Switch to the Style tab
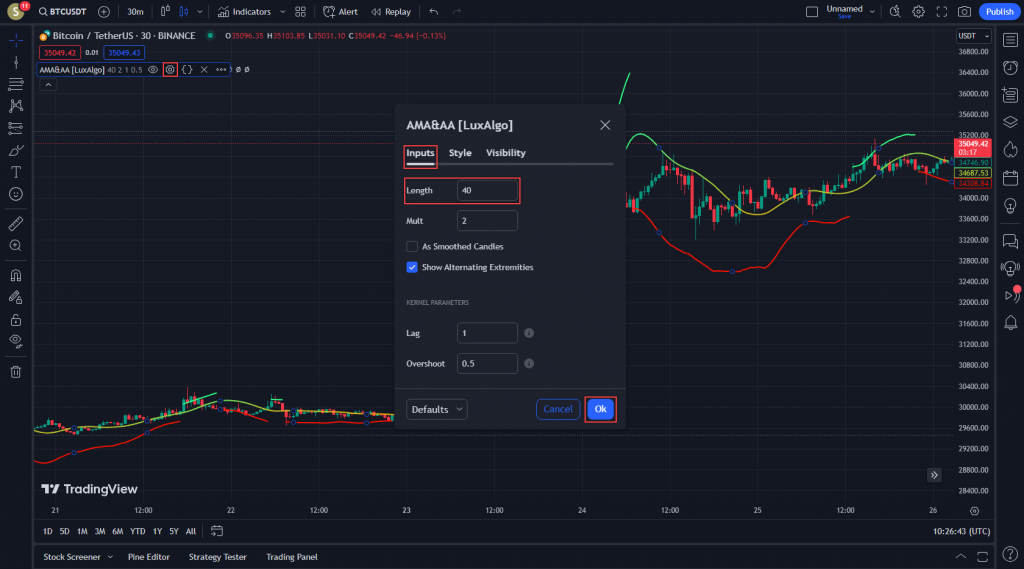1024x569 pixels. coord(460,153)
